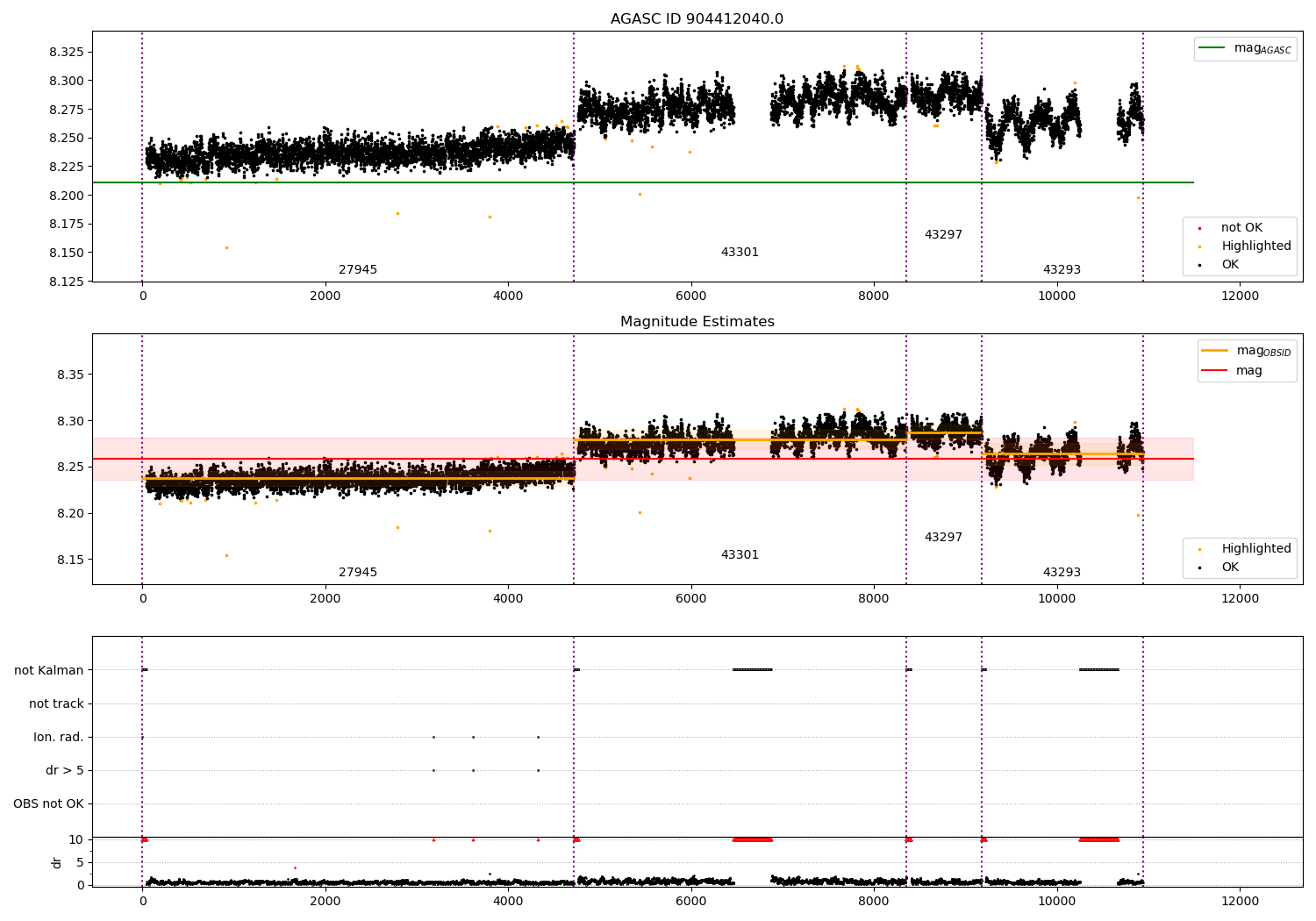Image resolution: width=1316 pixels, height=921 pixels.
Task: Click y-tick 8.35 in Magnitude Estimates plot
Action: pos(70,375)
